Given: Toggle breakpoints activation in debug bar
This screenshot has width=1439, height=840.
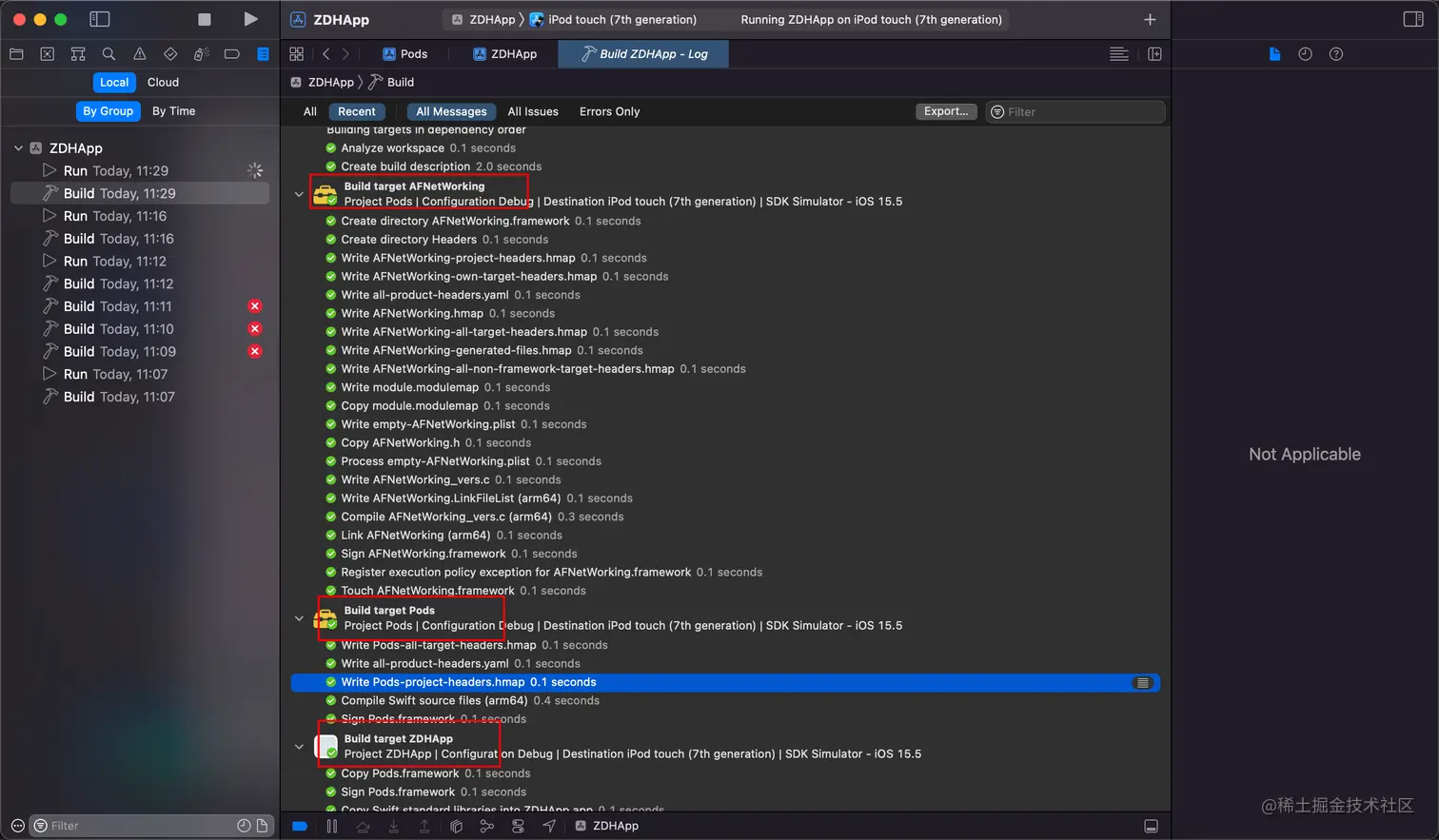Looking at the screenshot, I should click(300, 826).
